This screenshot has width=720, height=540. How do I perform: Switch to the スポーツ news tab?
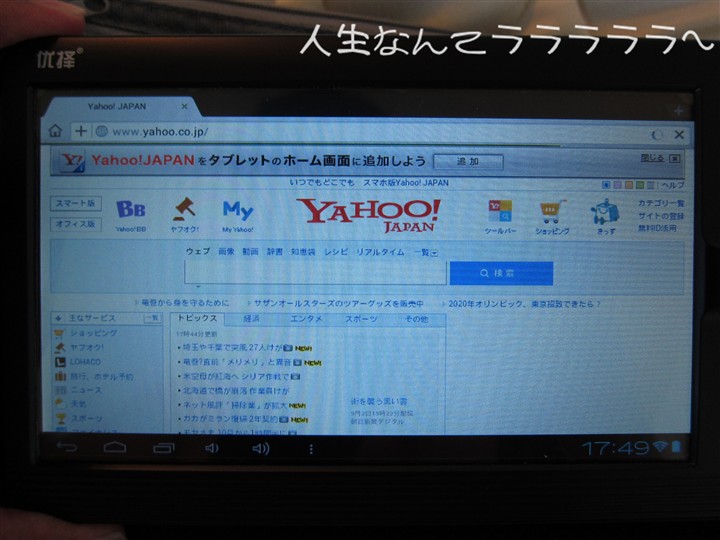coord(361,319)
